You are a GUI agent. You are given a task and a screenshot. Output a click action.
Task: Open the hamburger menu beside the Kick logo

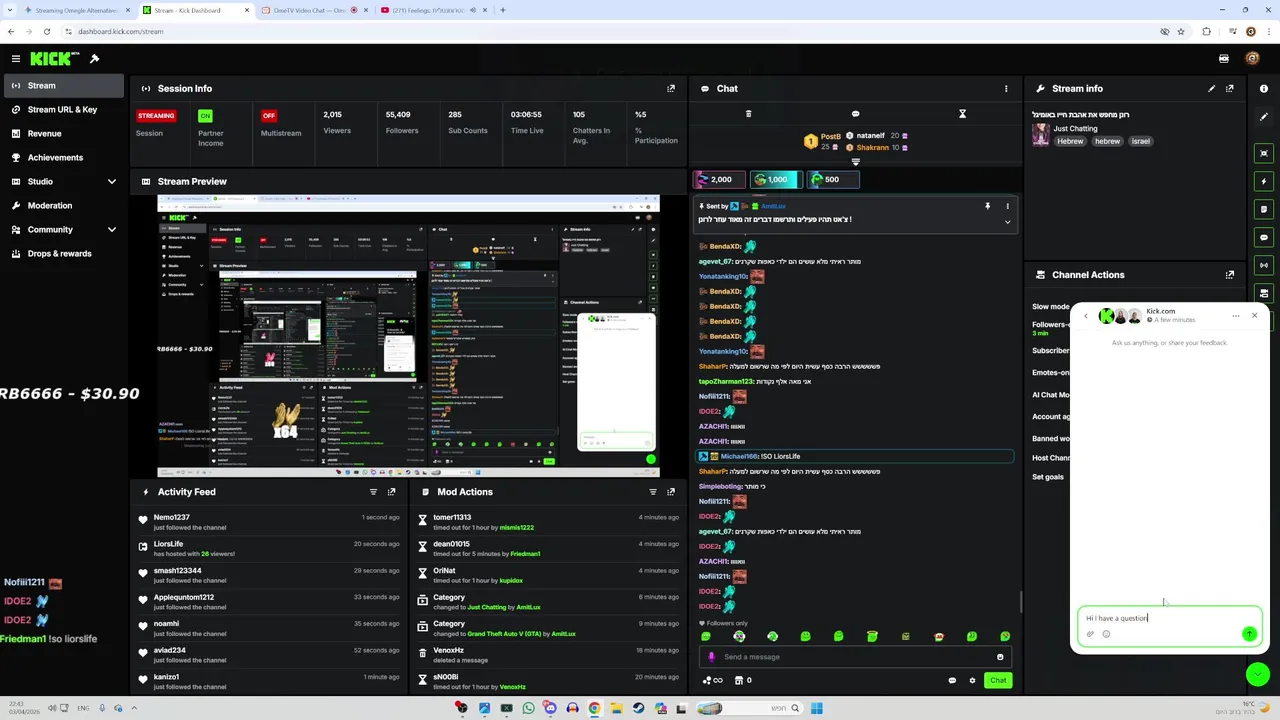point(15,59)
